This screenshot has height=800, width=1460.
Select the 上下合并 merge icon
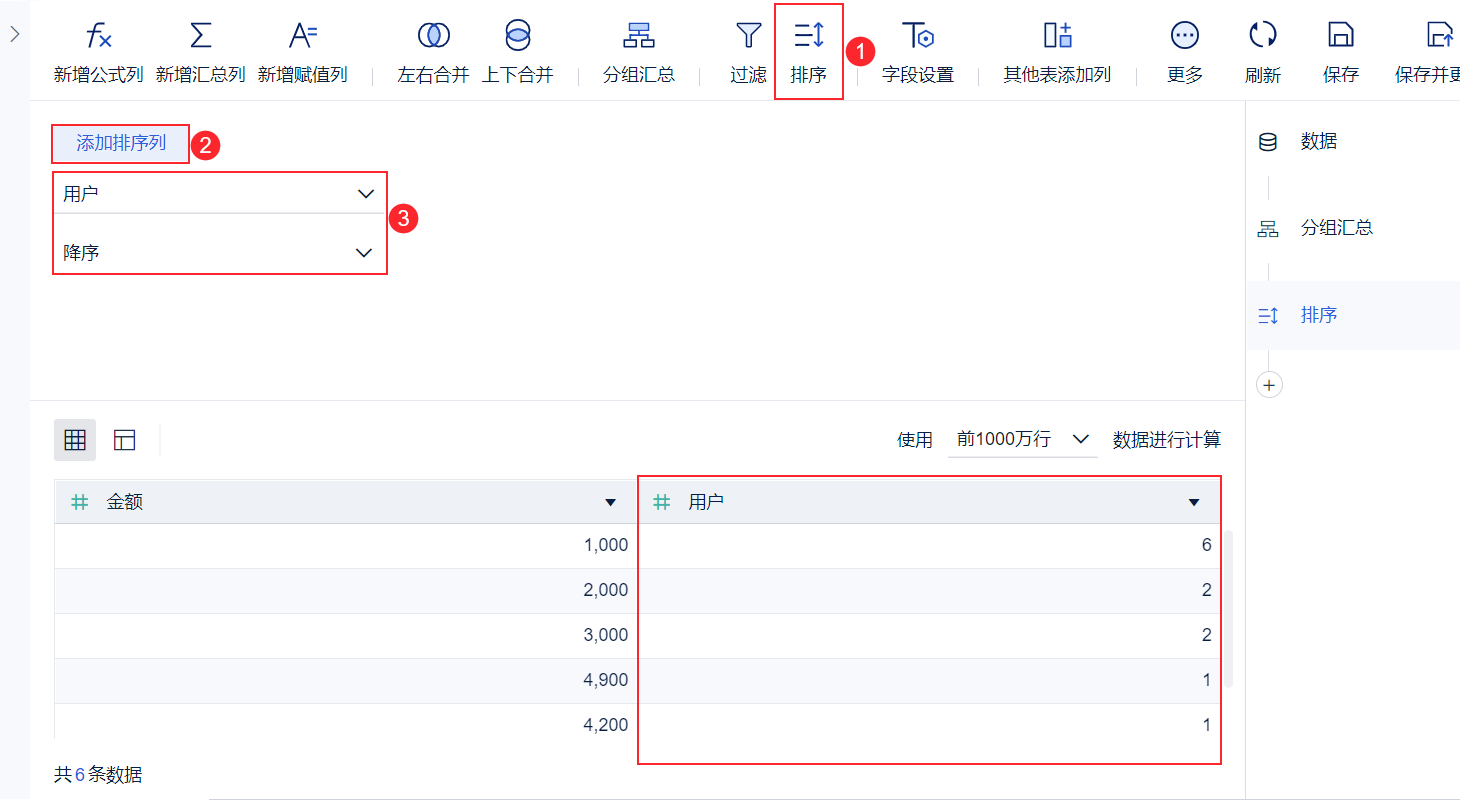(518, 37)
